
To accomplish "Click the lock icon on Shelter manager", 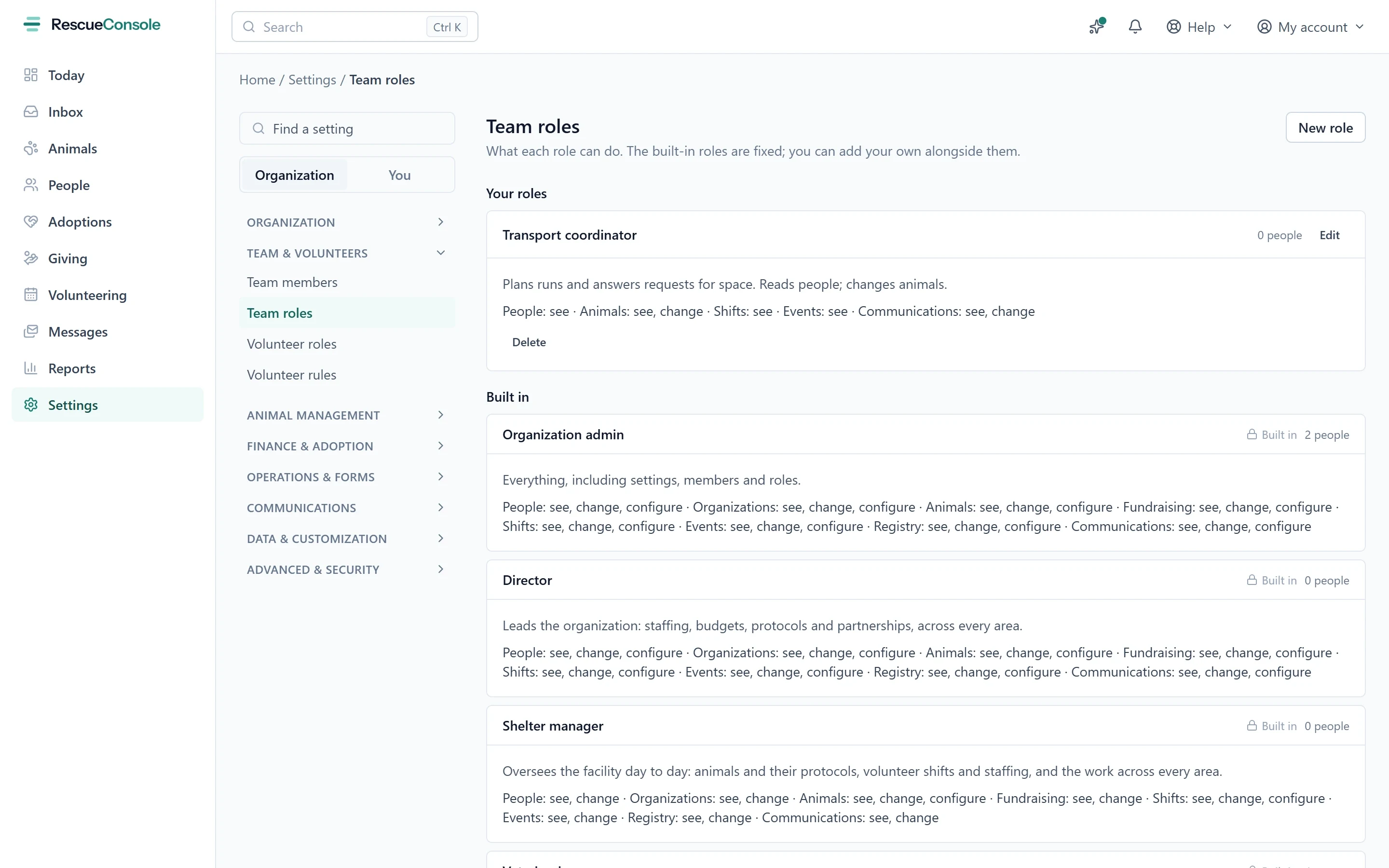I will pyautogui.click(x=1252, y=726).
